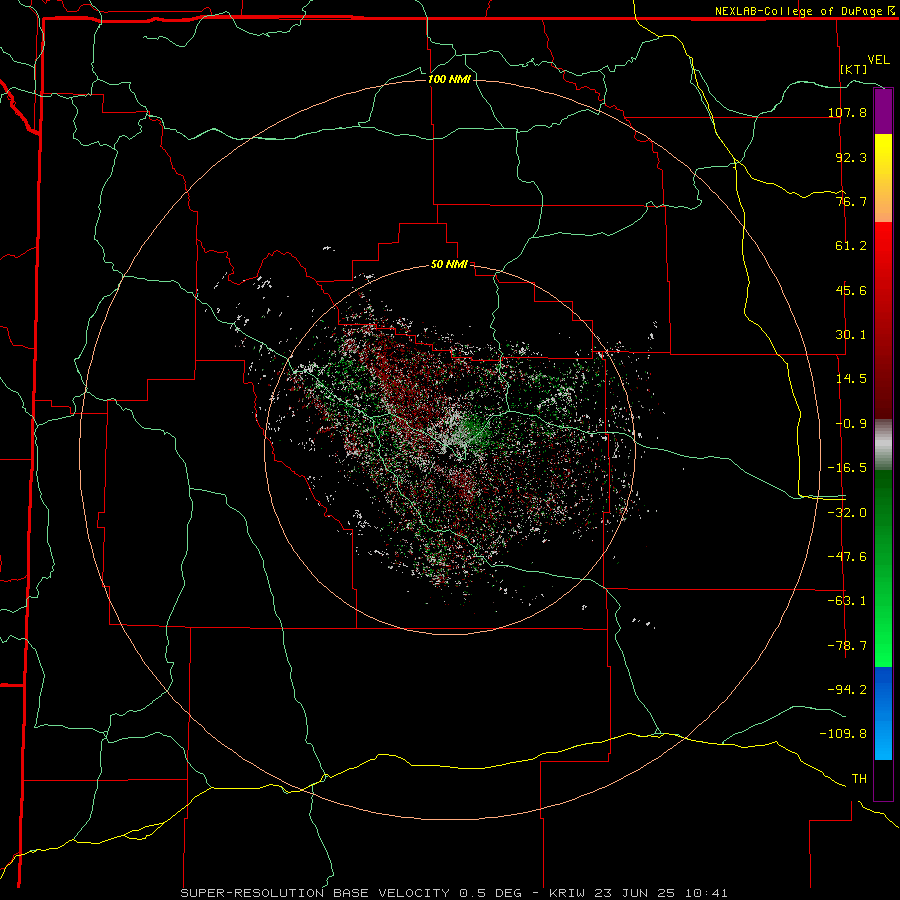900x900 pixels.
Task: Click the -78.7 scale value
Action: tap(847, 645)
